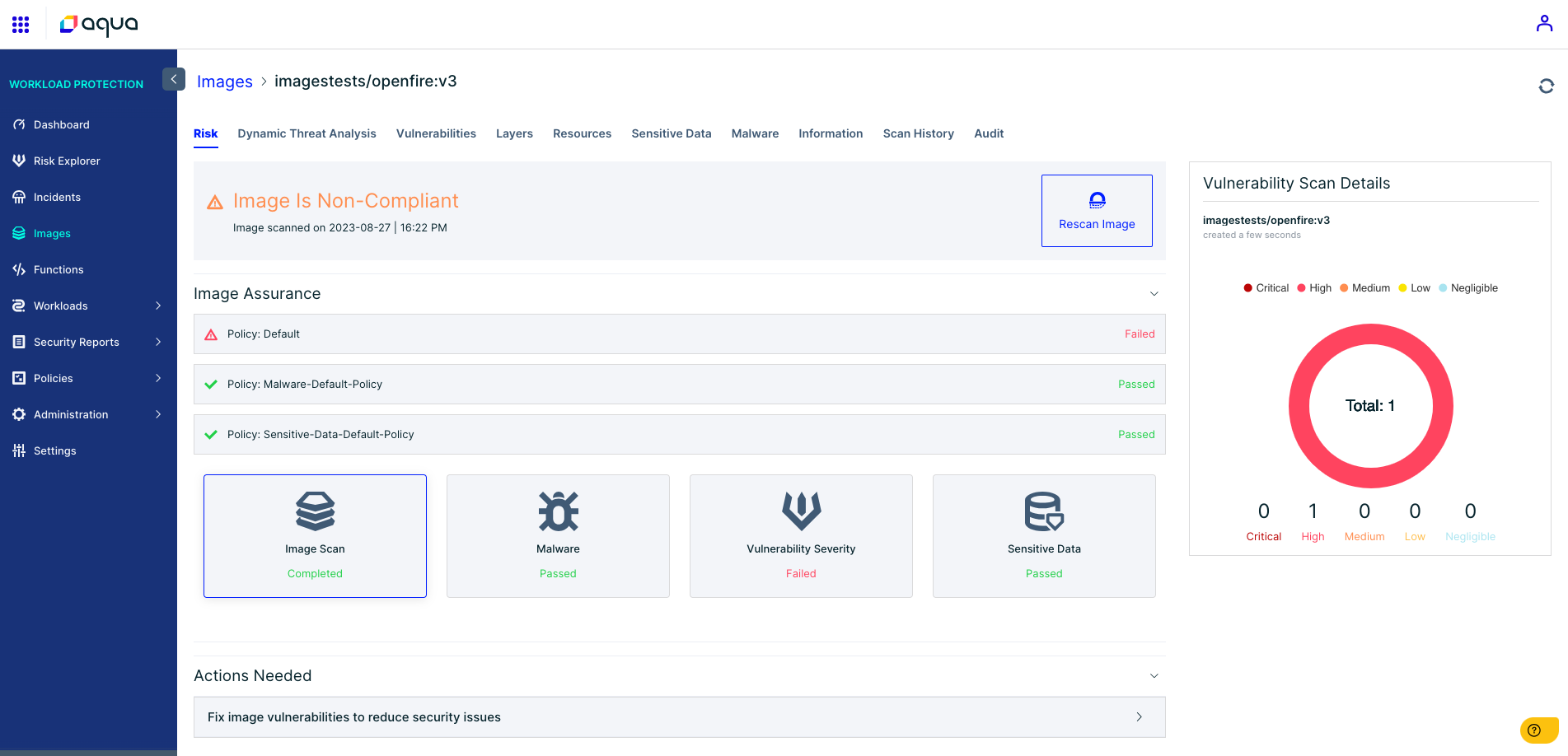Click the Default policy failed warning icon
The height and width of the screenshot is (756, 1568).
coord(211,334)
